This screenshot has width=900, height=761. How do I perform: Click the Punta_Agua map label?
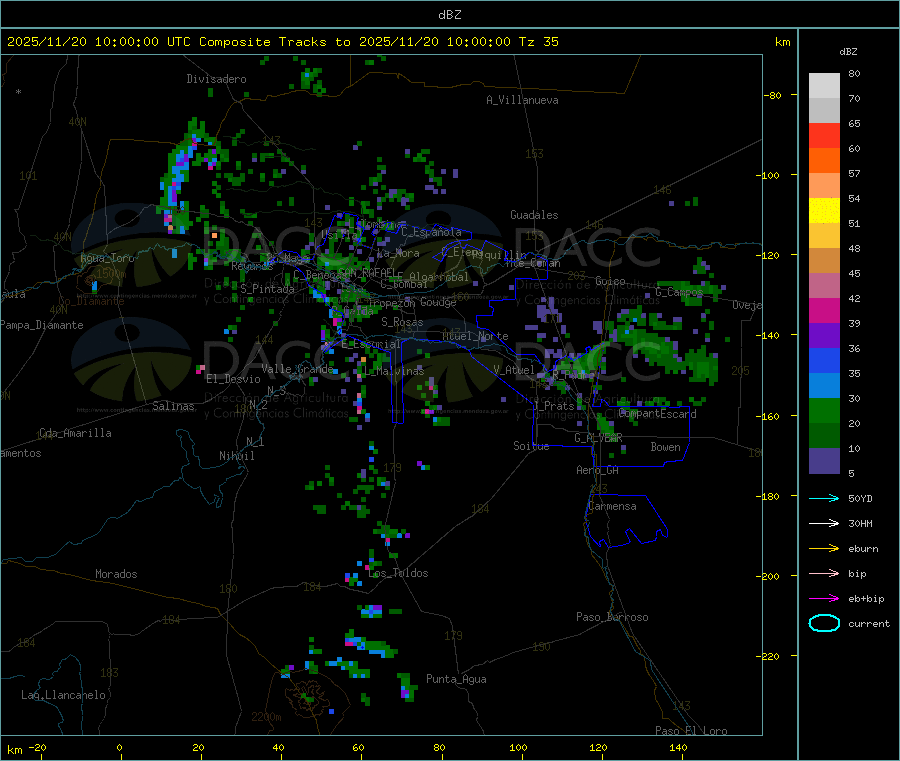(x=456, y=679)
